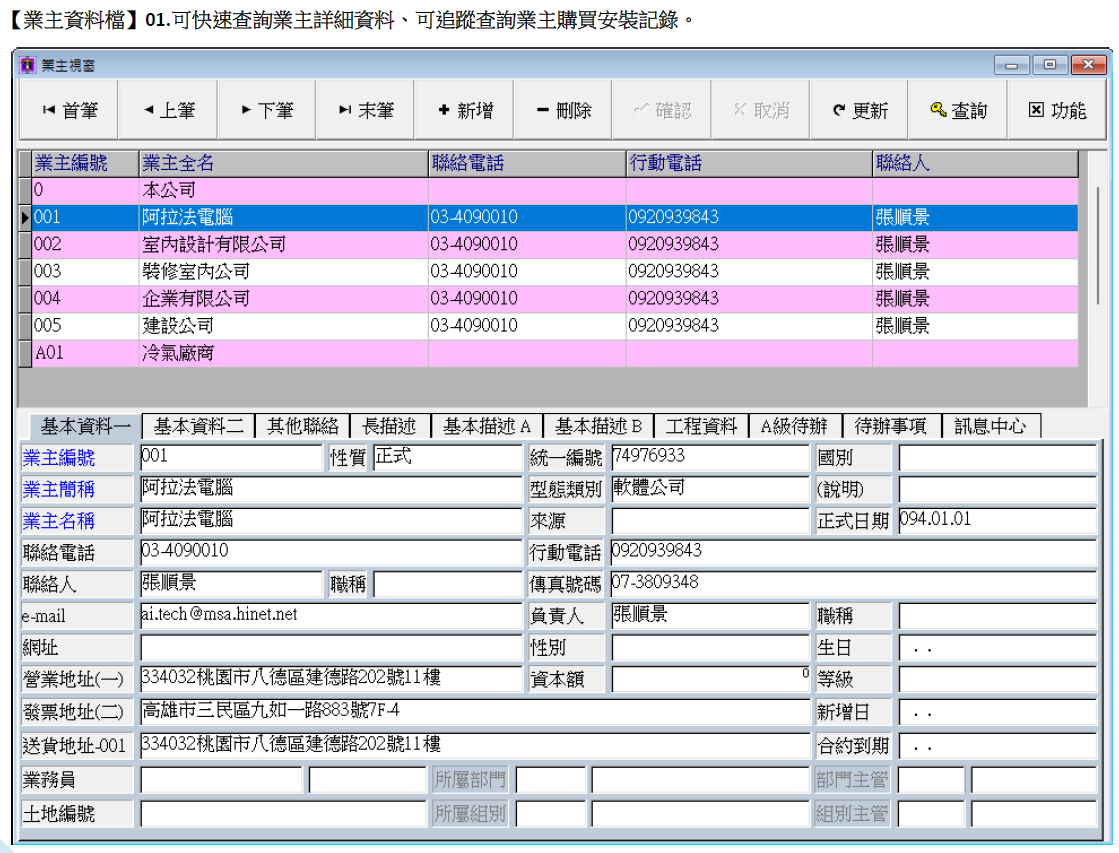Switch to the 基本資料二 tab
This screenshot has height=853, width=1119.
[x=198, y=426]
